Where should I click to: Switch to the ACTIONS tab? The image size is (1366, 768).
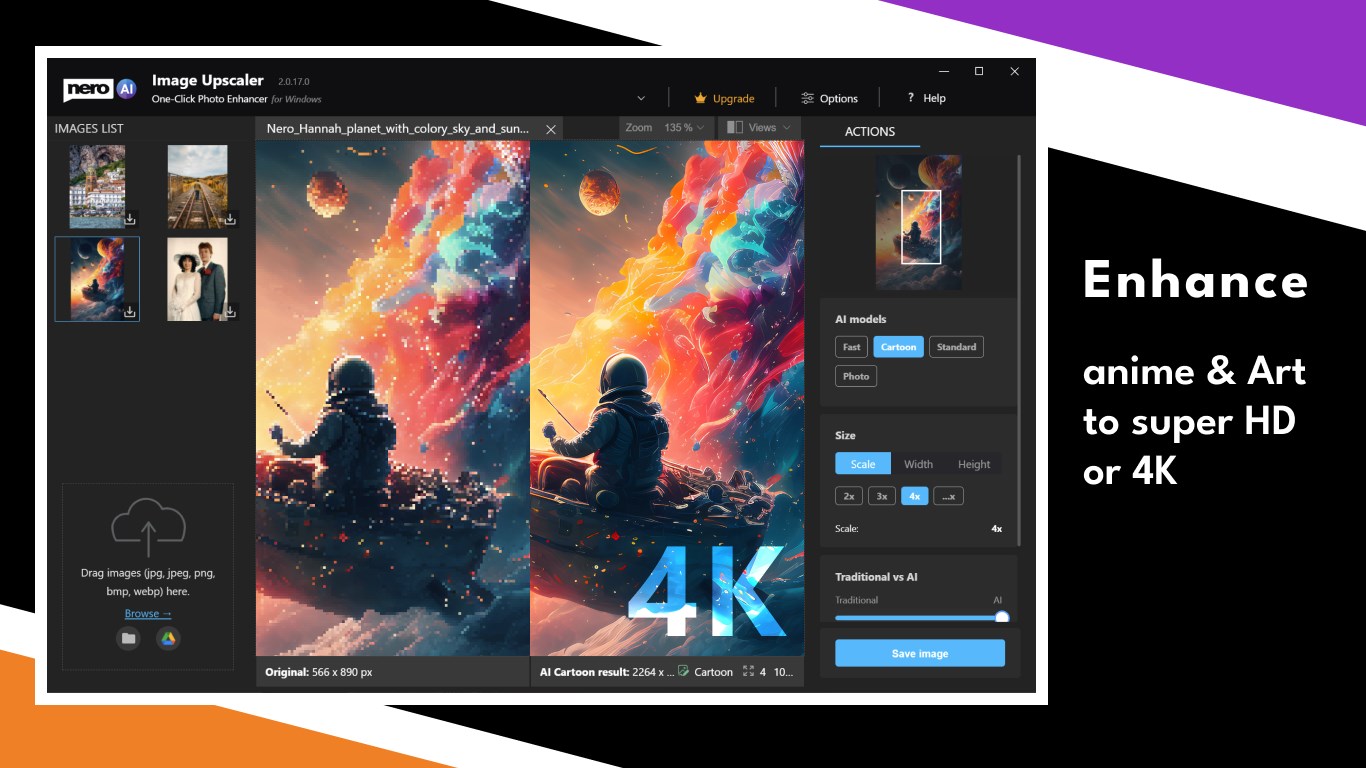tap(869, 131)
